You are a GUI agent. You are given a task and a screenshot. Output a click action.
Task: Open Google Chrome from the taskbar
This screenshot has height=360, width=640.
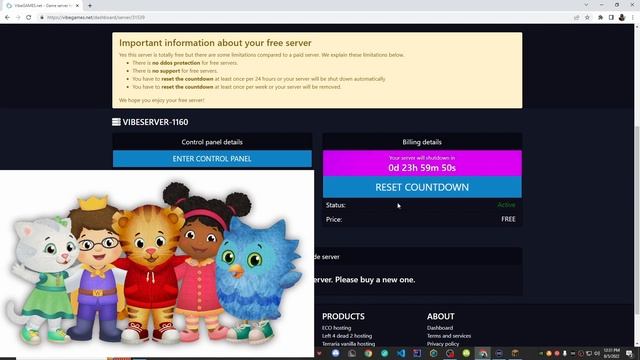(x=368, y=353)
